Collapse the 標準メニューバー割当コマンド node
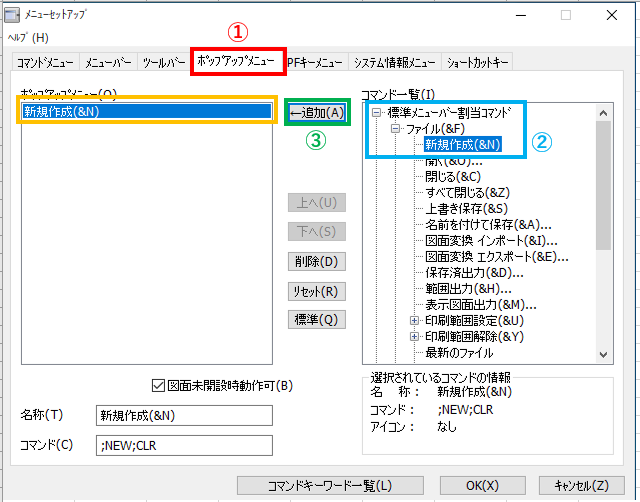 click(x=376, y=112)
